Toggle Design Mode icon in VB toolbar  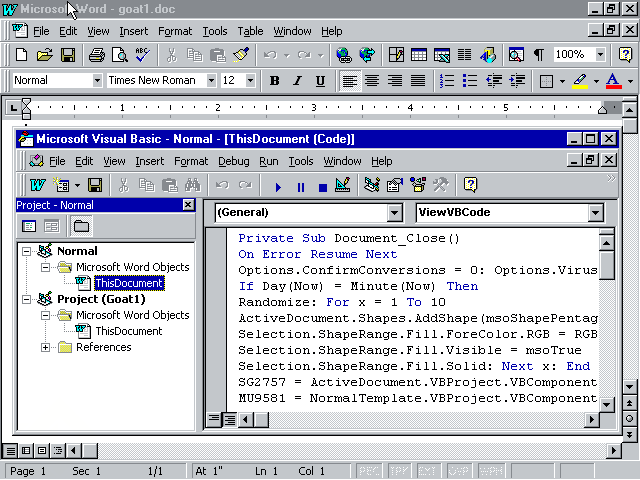click(342, 185)
